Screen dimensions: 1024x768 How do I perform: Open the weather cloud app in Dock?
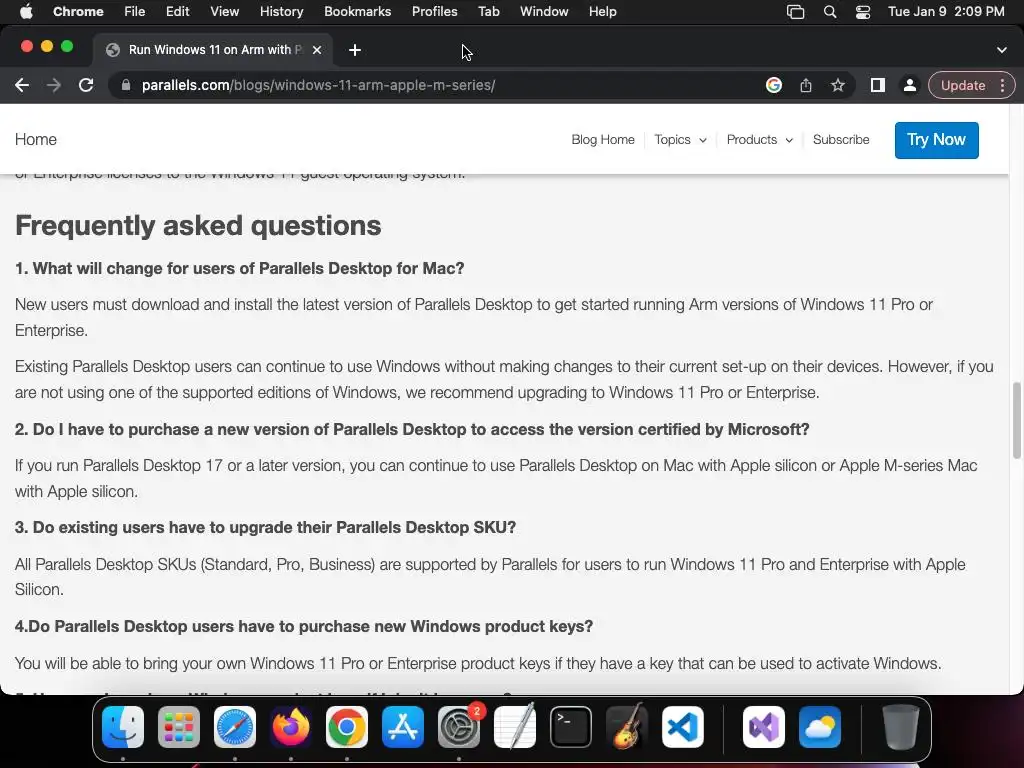pos(820,727)
